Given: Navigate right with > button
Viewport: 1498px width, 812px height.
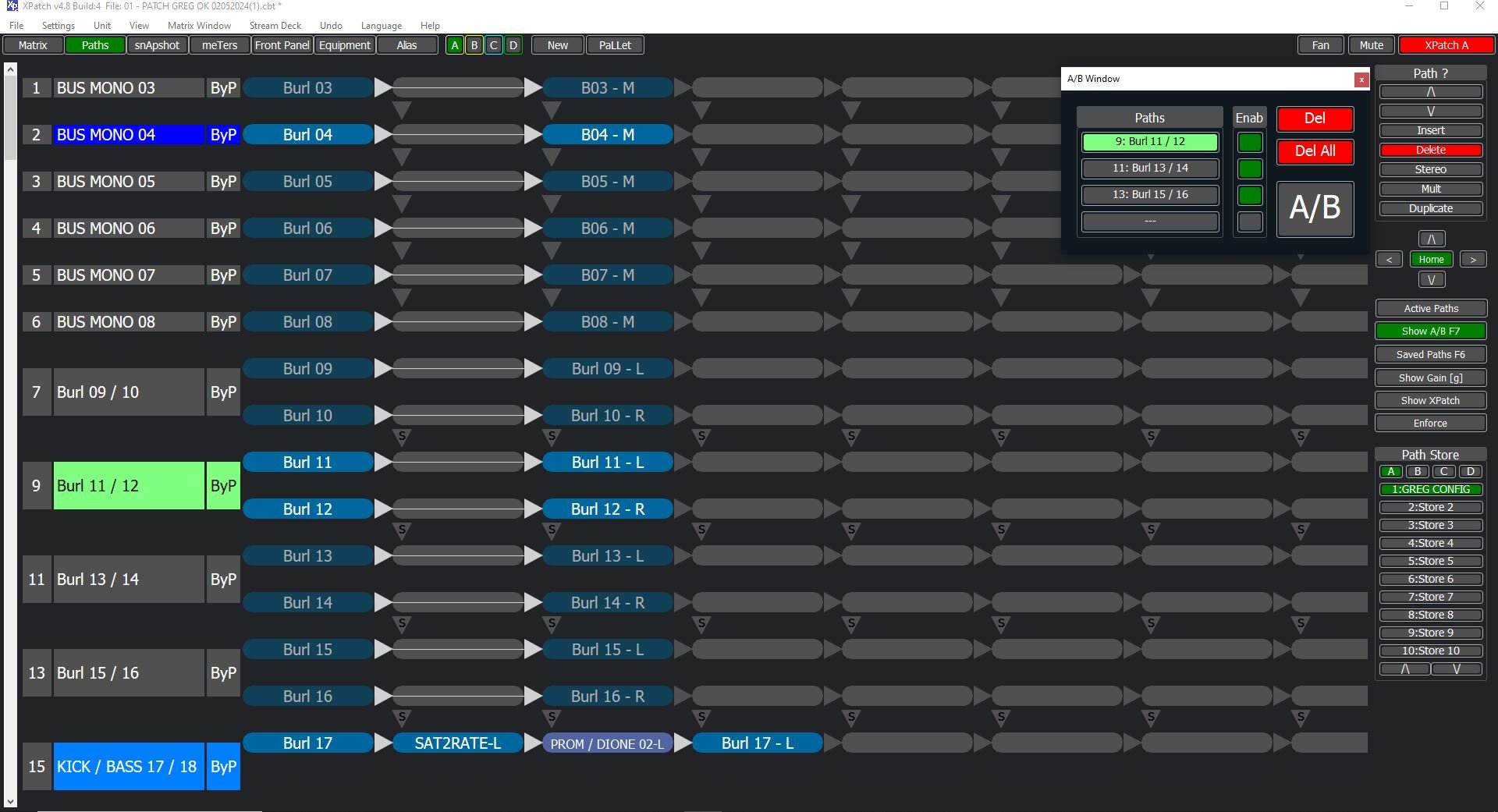Looking at the screenshot, I should (1473, 260).
